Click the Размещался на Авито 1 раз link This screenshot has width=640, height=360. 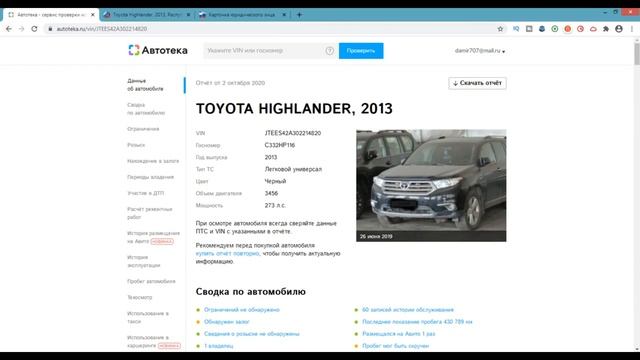coord(398,333)
